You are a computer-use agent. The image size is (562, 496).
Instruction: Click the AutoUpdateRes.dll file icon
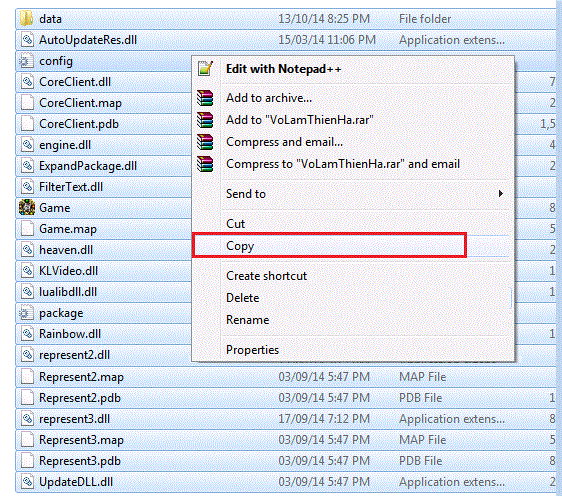[x=27, y=40]
